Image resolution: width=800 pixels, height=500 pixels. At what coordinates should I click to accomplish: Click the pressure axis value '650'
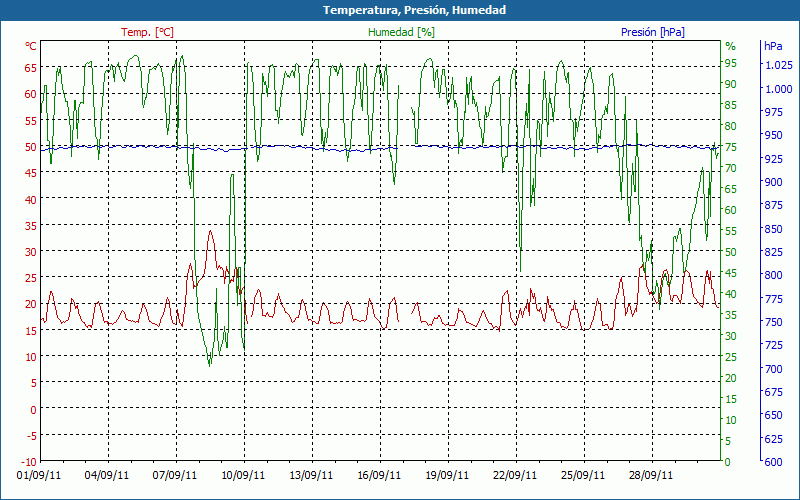[773, 415]
